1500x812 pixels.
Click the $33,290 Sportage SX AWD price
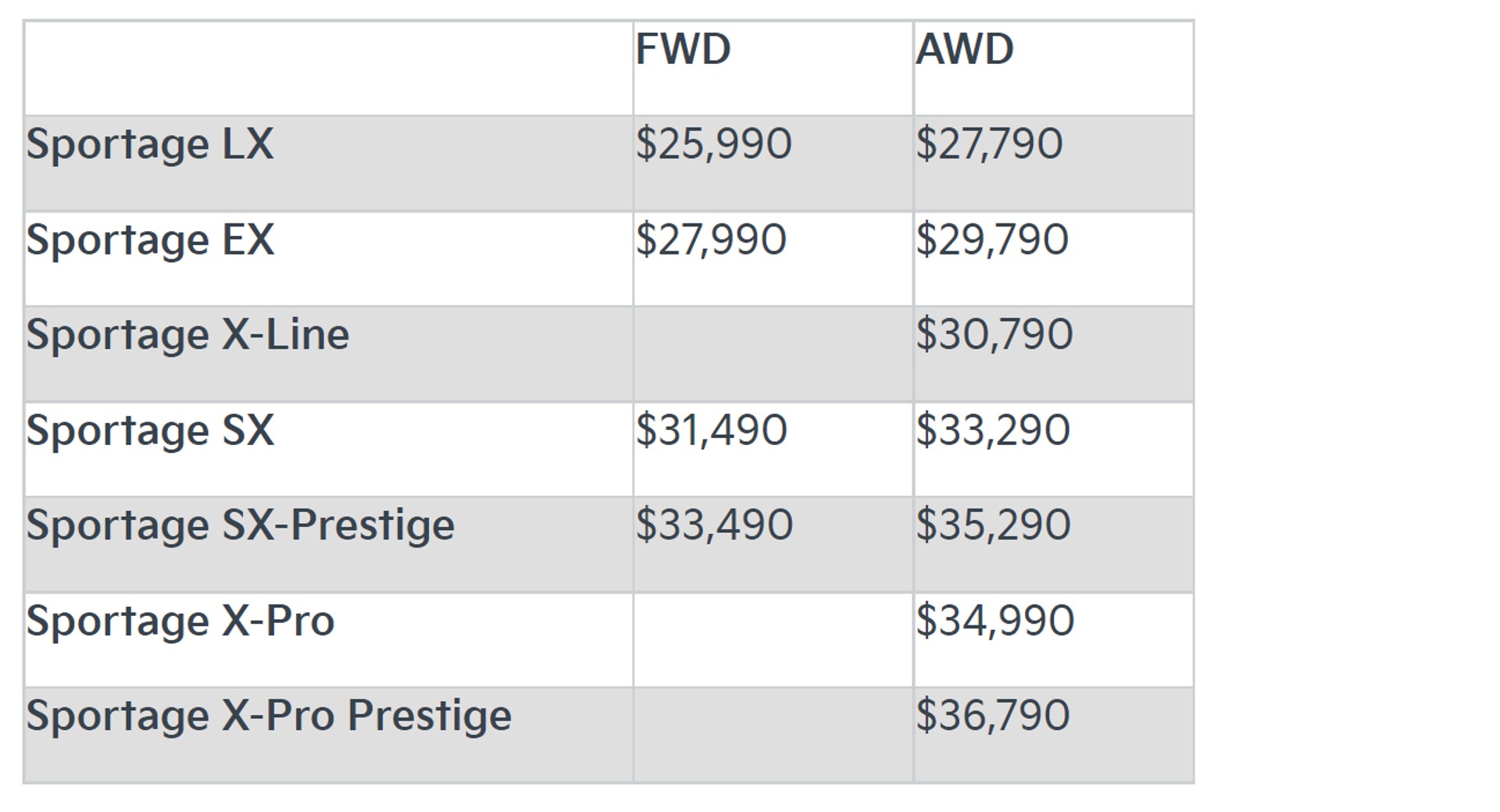(992, 430)
